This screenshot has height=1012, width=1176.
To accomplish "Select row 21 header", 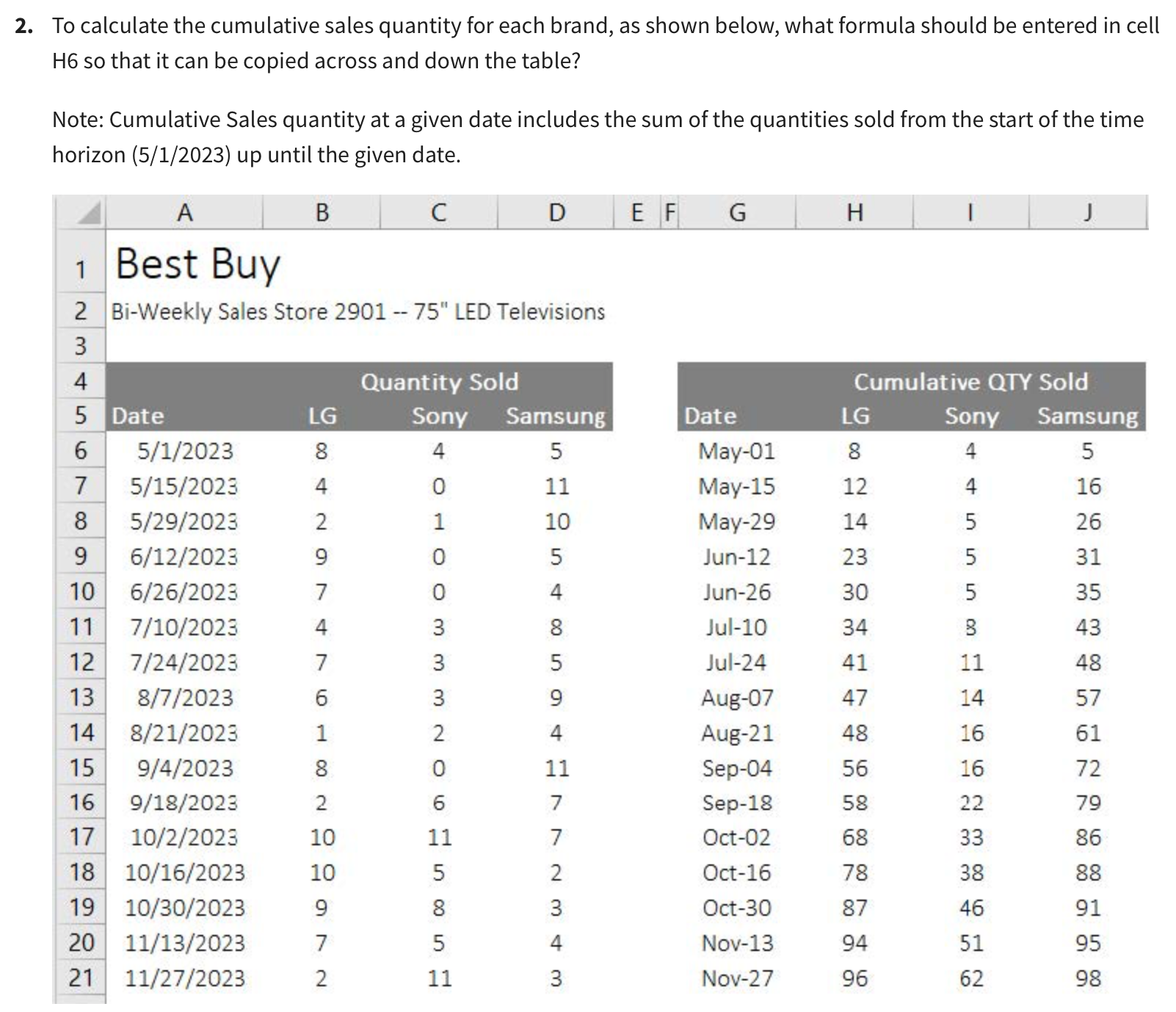I will [x=81, y=978].
